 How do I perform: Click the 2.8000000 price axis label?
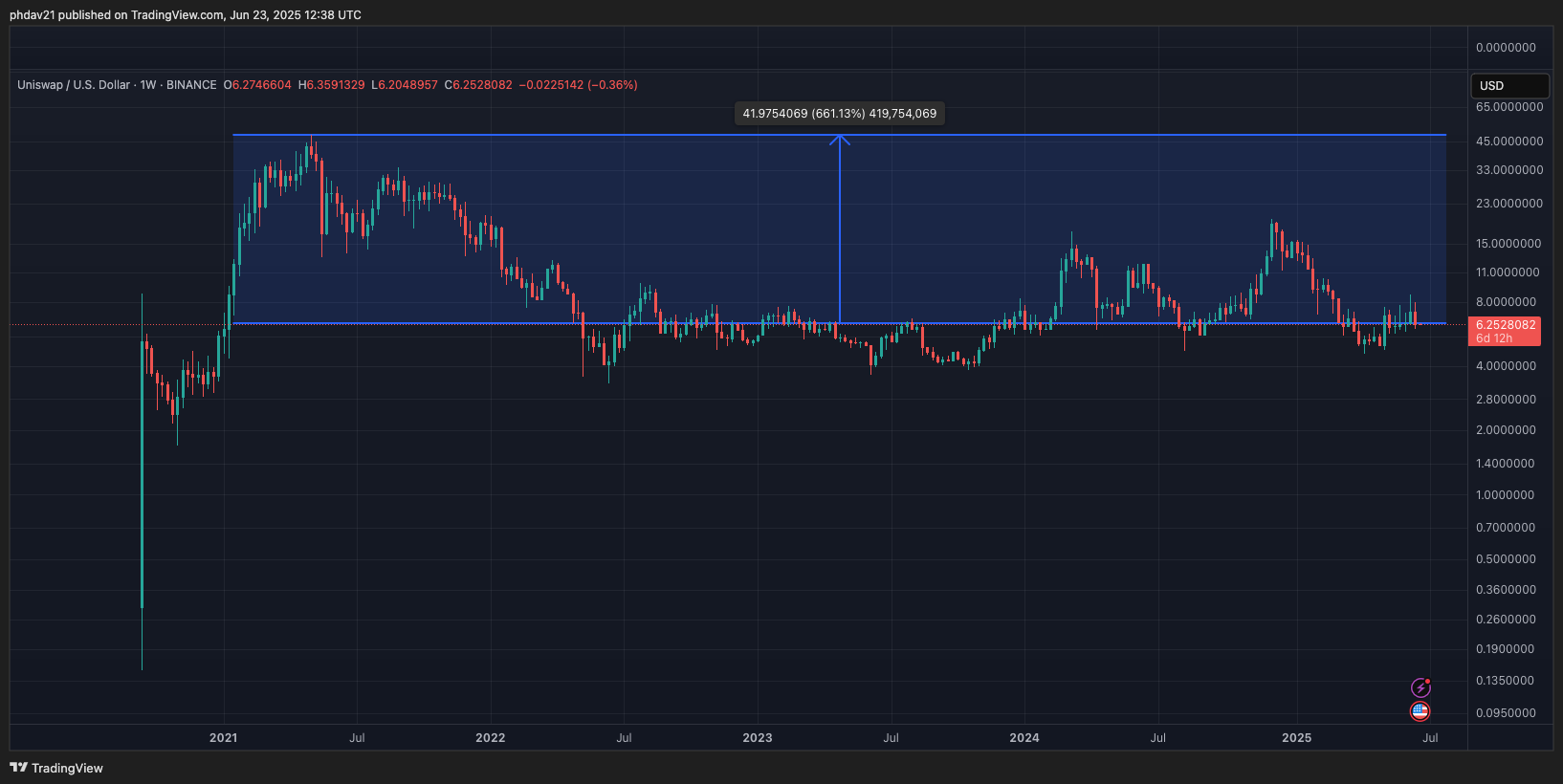tap(1507, 400)
